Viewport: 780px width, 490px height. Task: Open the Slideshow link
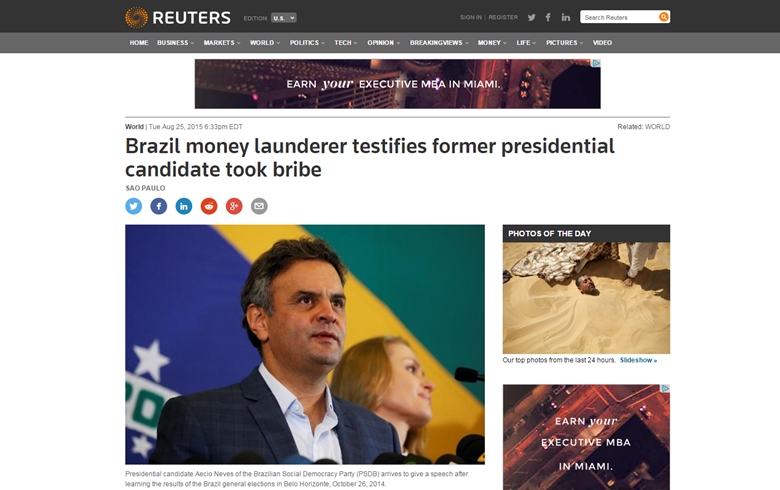pyautogui.click(x=638, y=360)
